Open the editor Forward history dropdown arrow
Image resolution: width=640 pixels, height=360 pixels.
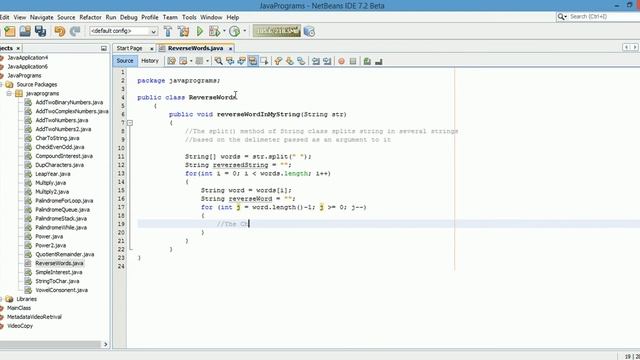(207, 61)
